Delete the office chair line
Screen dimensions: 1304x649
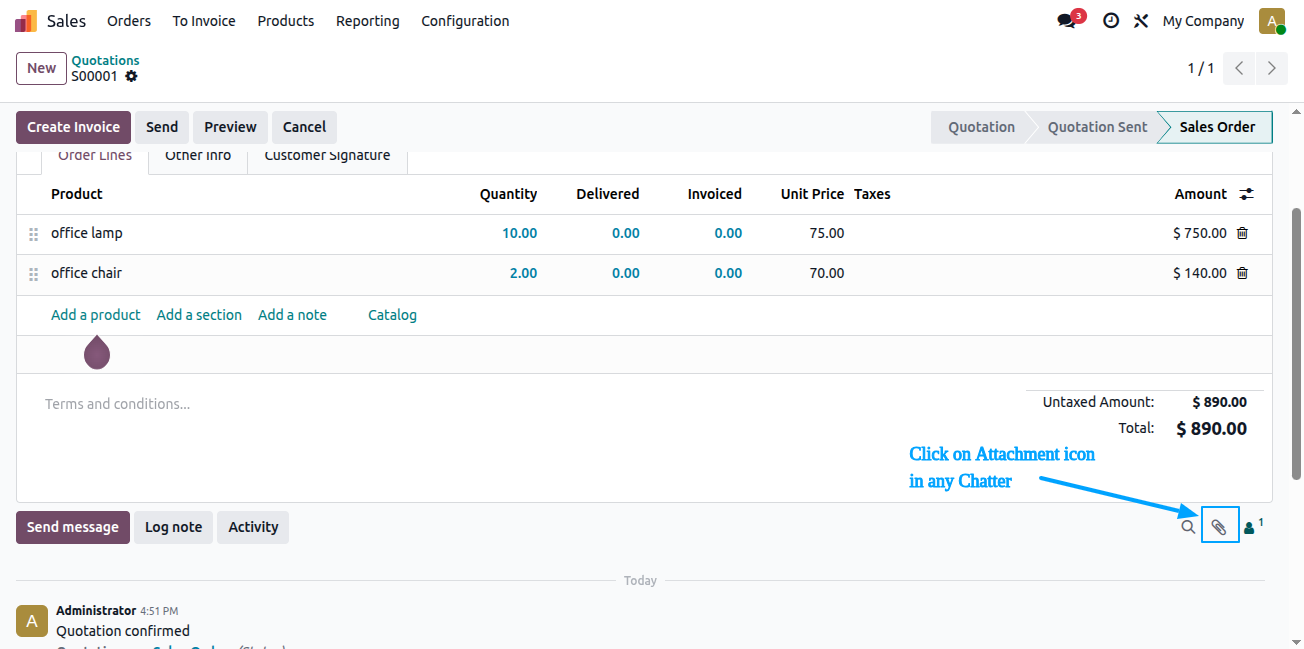(1242, 273)
